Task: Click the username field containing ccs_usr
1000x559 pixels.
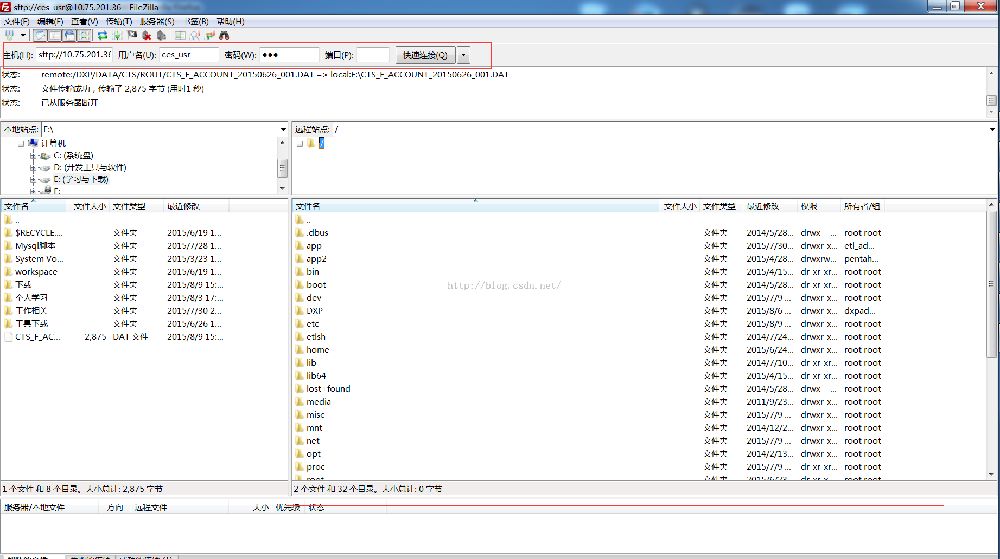Action: (189, 55)
